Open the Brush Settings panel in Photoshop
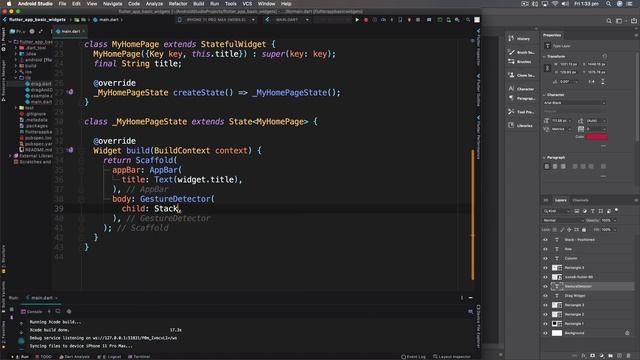Screen dimensions: 640x360 [520, 52]
